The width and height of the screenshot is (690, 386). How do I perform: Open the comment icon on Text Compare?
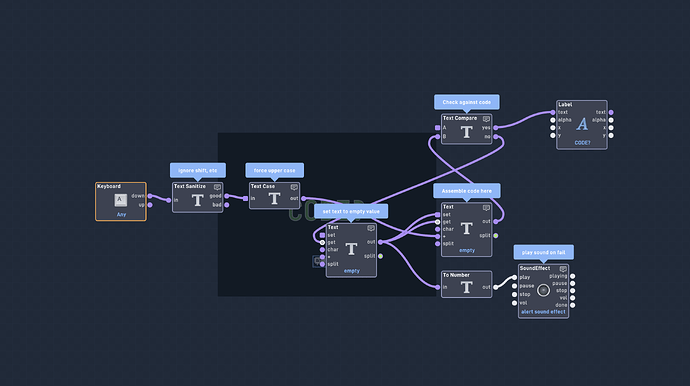click(x=486, y=119)
